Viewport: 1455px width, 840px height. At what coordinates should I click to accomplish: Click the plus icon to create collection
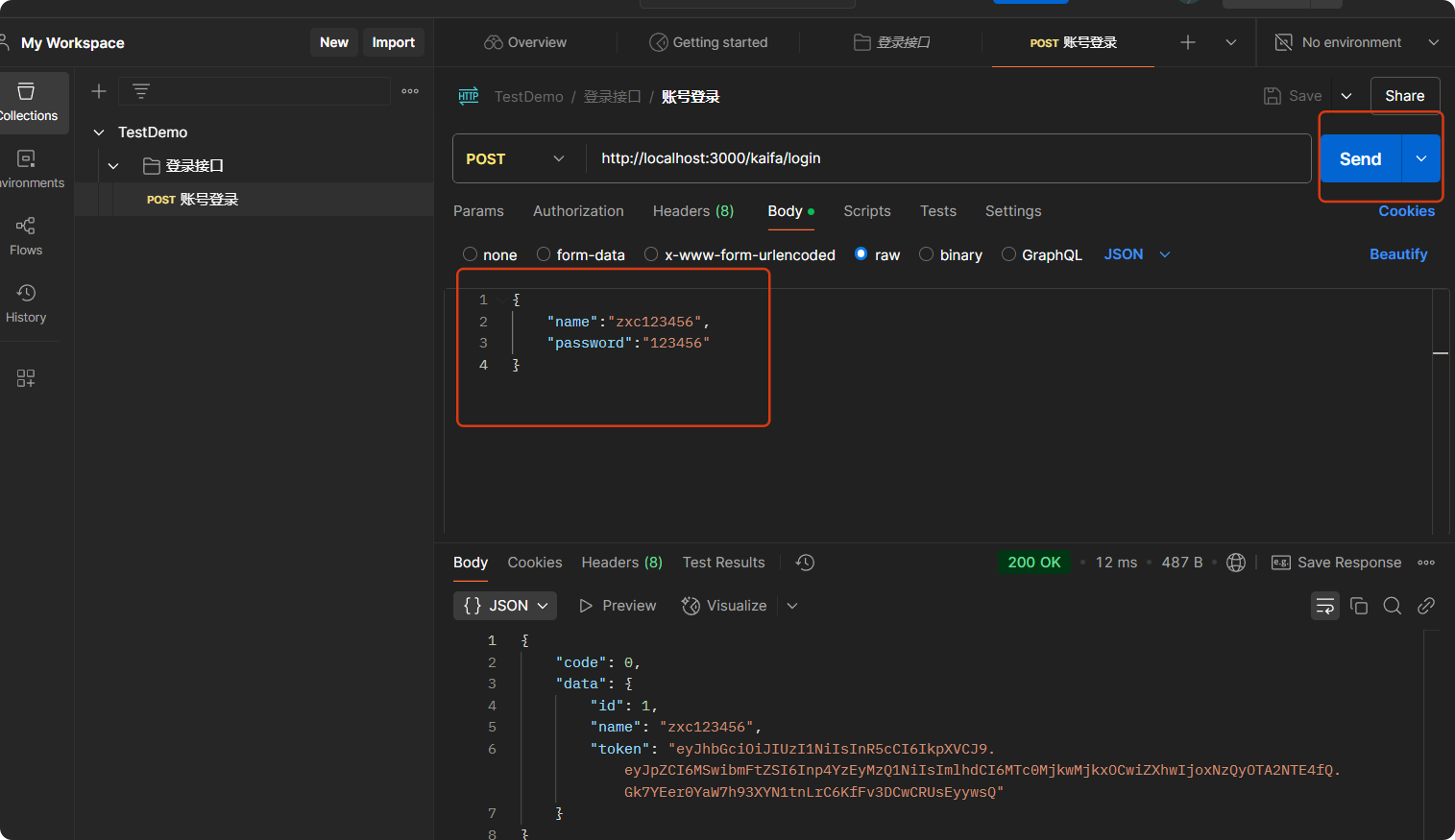pyautogui.click(x=98, y=91)
